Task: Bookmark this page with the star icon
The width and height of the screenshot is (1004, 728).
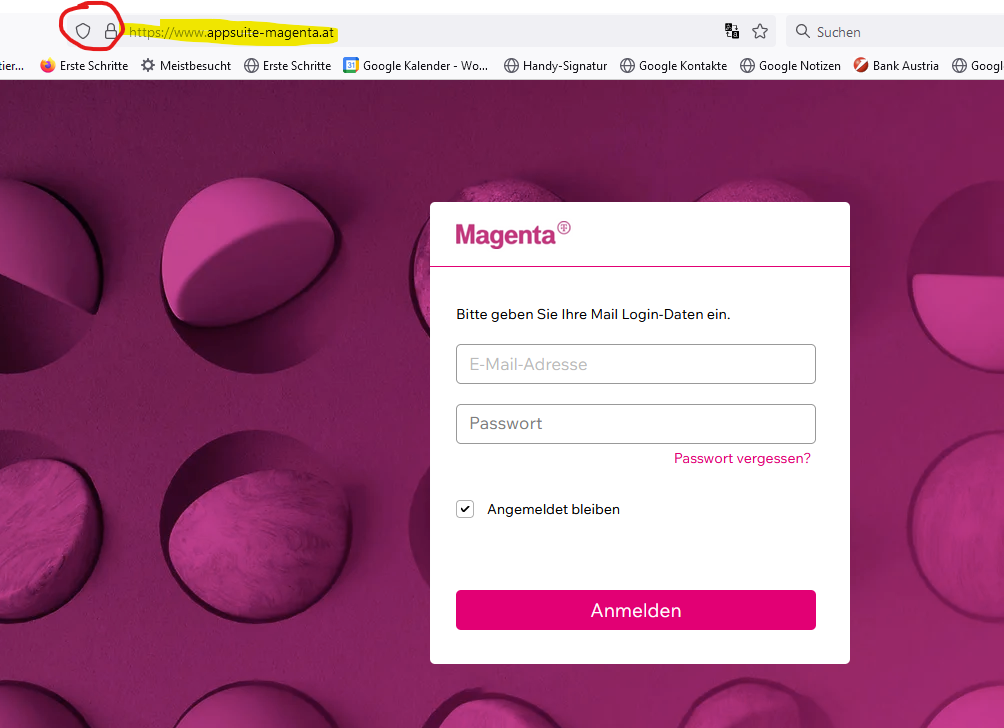Action: 760,31
